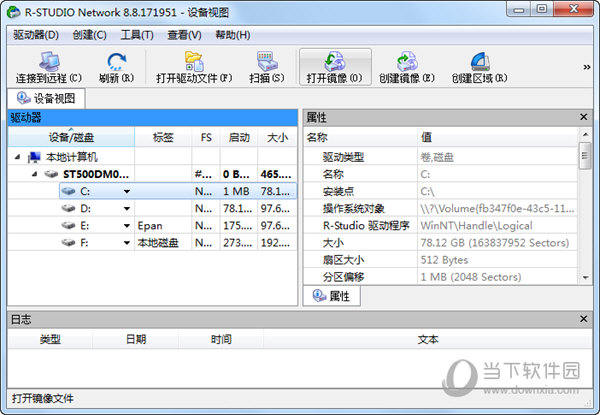
Task: Sort by the 大小 column header in drives
Action: click(x=277, y=137)
